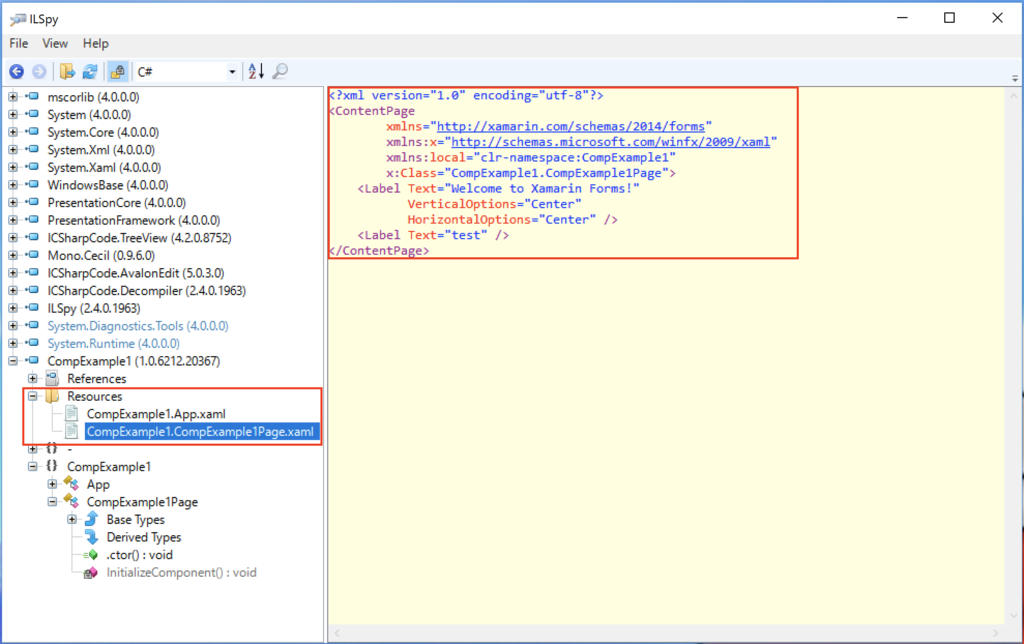This screenshot has height=644, width=1024.
Task: Expand the System (4.0.0.0) node
Action: coord(12,114)
